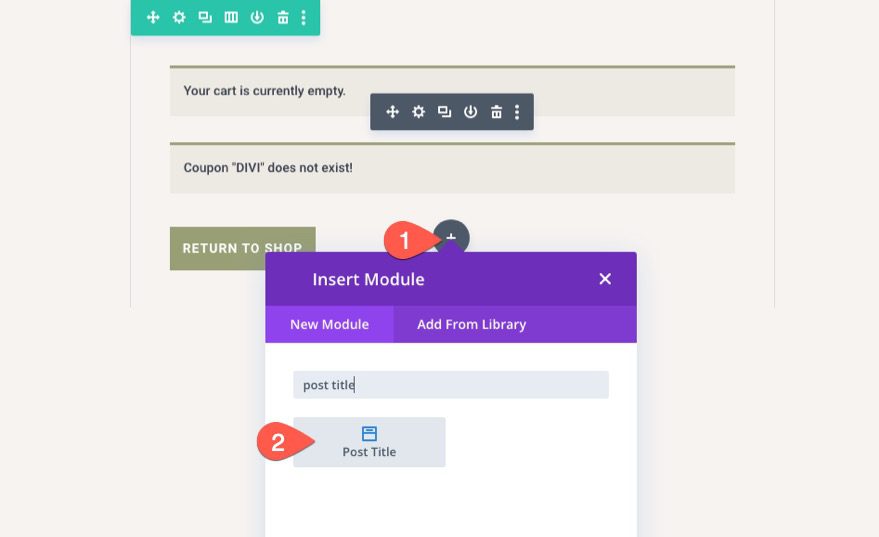Switch to Add From Library tab

pyautogui.click(x=471, y=324)
